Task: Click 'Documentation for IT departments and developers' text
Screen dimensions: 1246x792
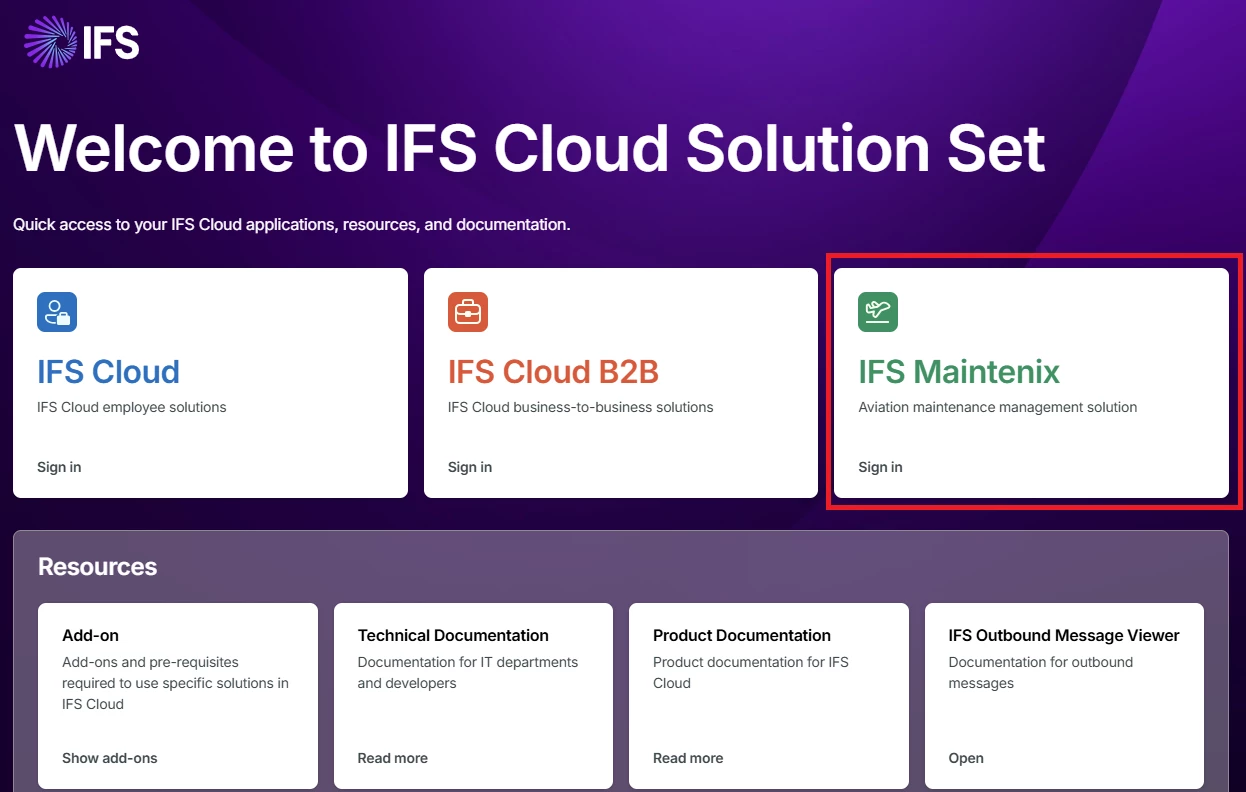Action: coord(468,673)
